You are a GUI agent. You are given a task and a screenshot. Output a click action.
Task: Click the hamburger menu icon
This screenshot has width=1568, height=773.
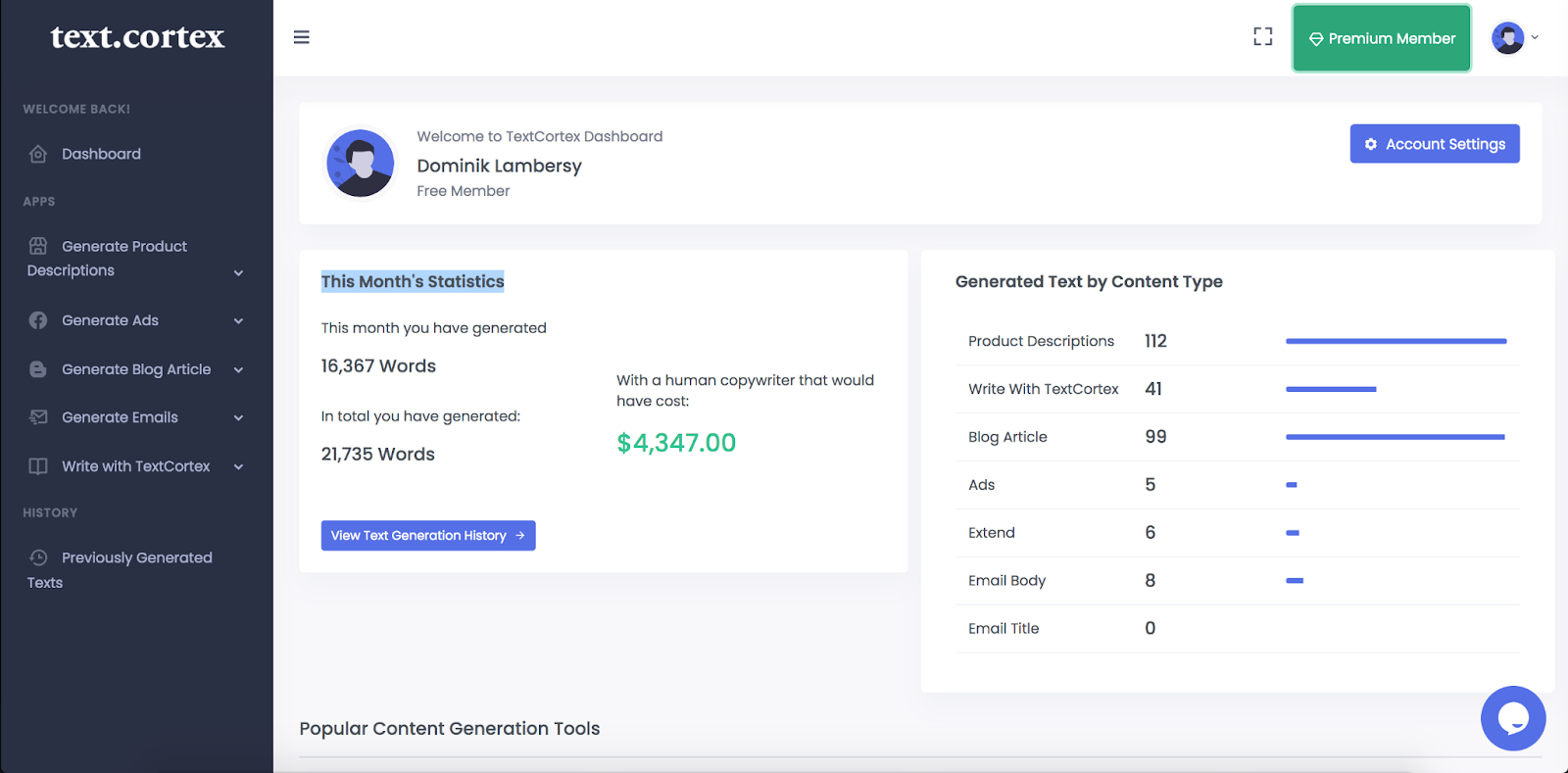(302, 37)
